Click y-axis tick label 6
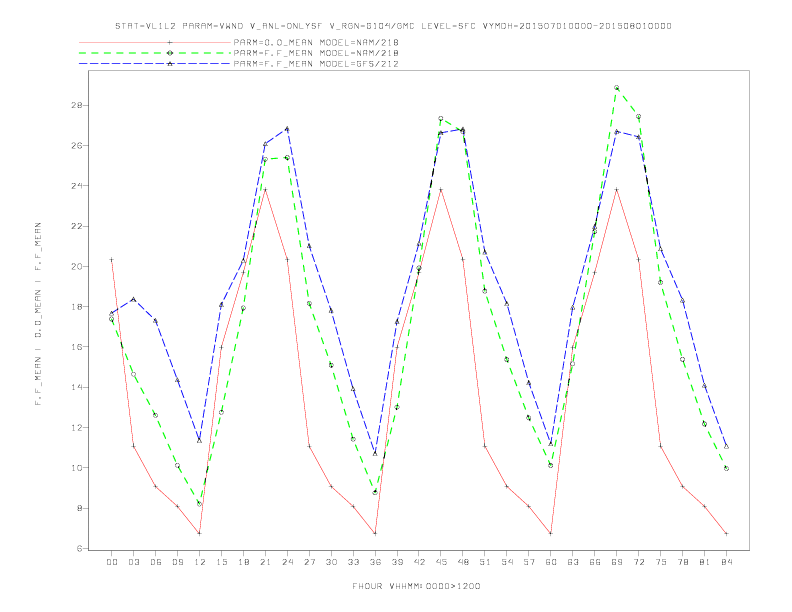Viewport: 792px width, 612px height. click(x=79, y=548)
